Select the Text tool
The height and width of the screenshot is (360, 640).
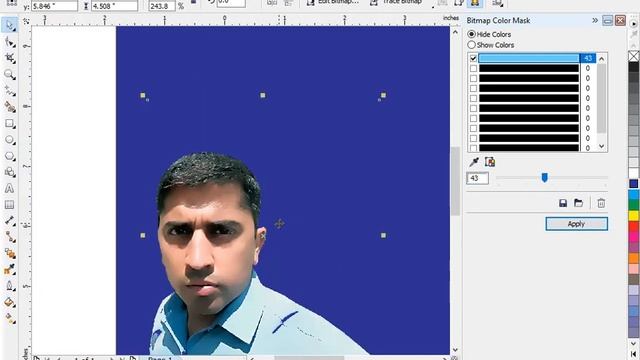pos(9,189)
